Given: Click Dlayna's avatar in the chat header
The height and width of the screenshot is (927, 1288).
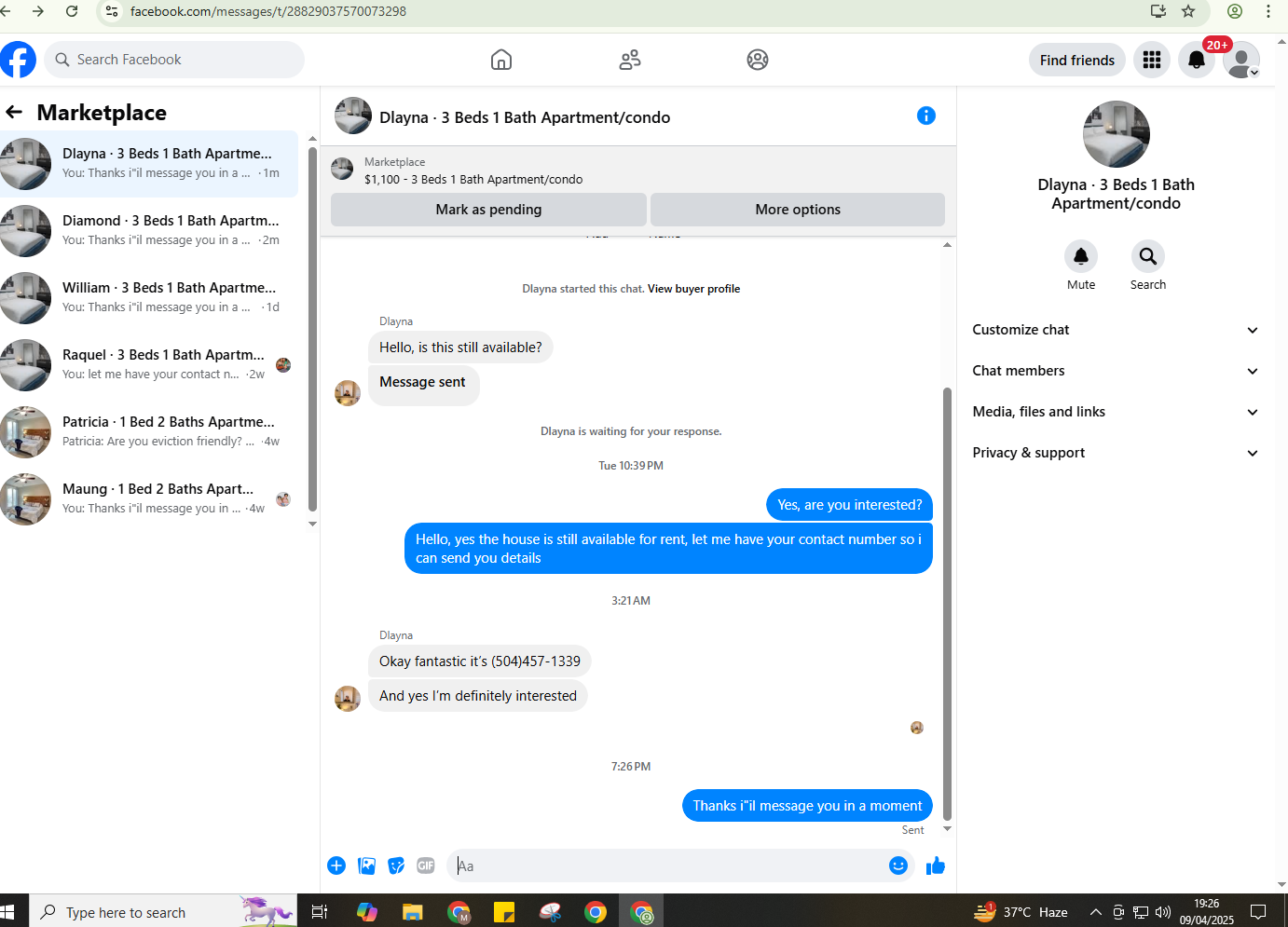Looking at the screenshot, I should (x=353, y=116).
